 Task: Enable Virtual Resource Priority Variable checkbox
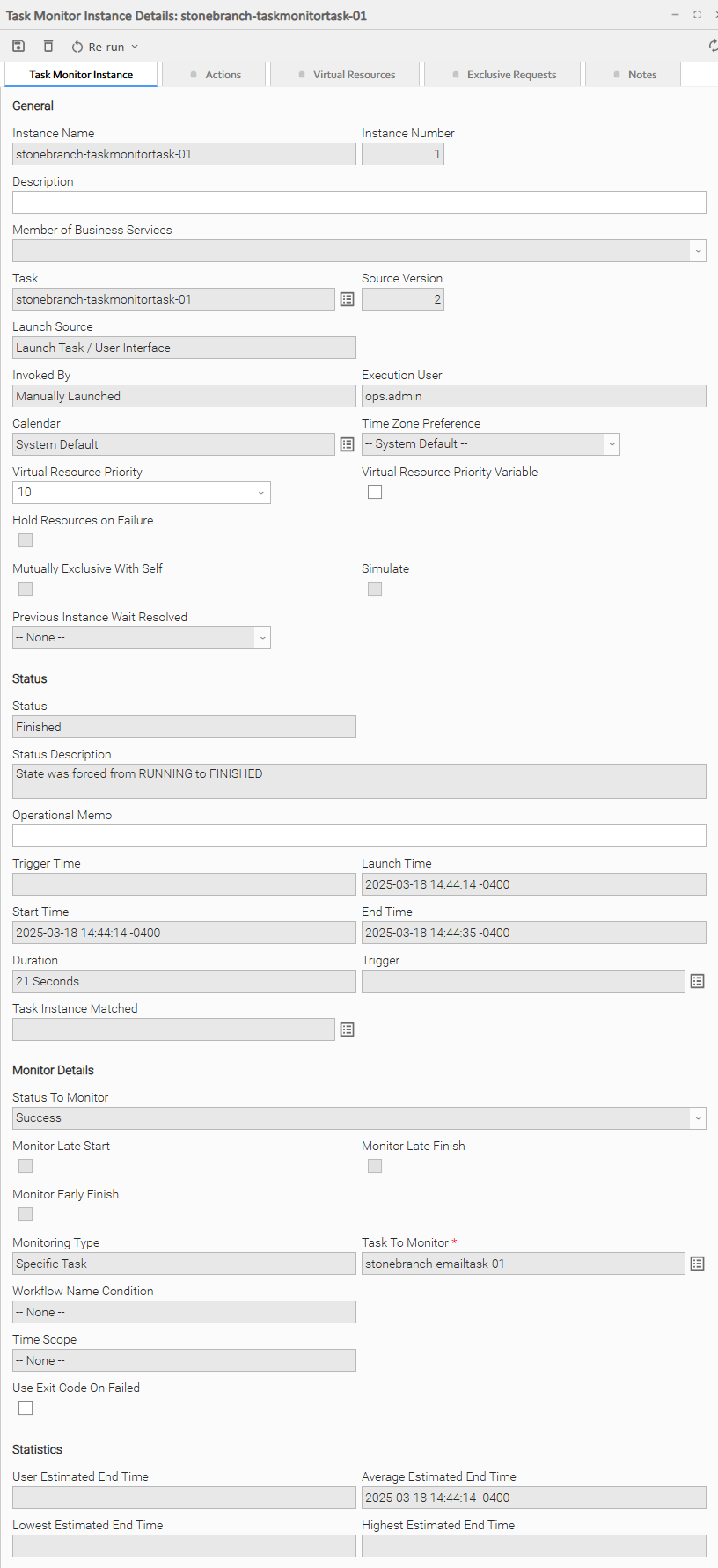tap(375, 493)
